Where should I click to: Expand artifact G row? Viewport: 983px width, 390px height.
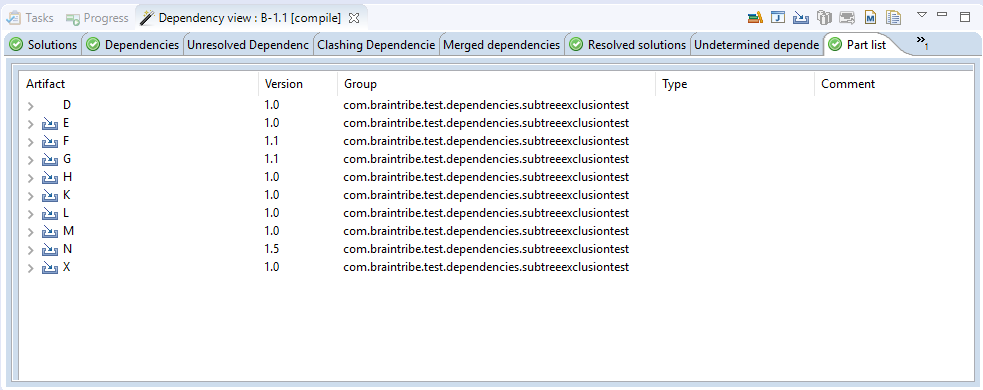click(31, 160)
